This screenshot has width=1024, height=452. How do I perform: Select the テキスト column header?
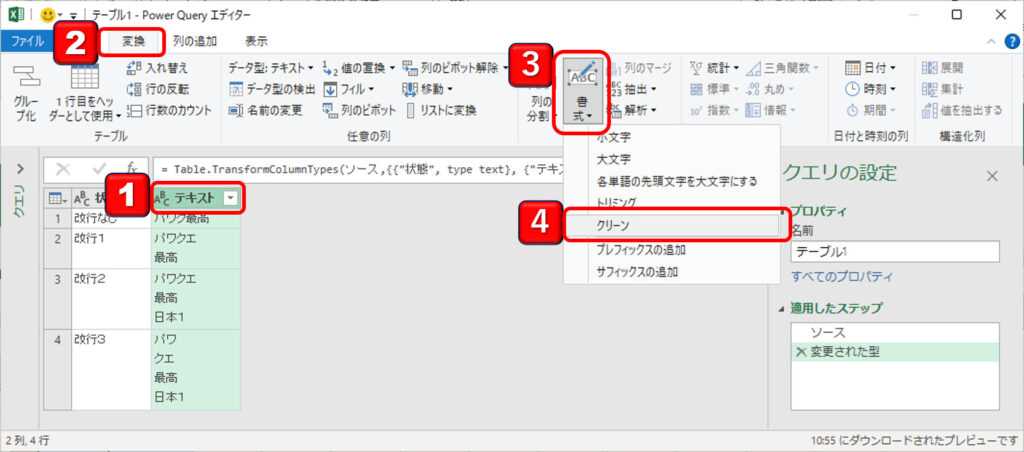[x=196, y=199]
